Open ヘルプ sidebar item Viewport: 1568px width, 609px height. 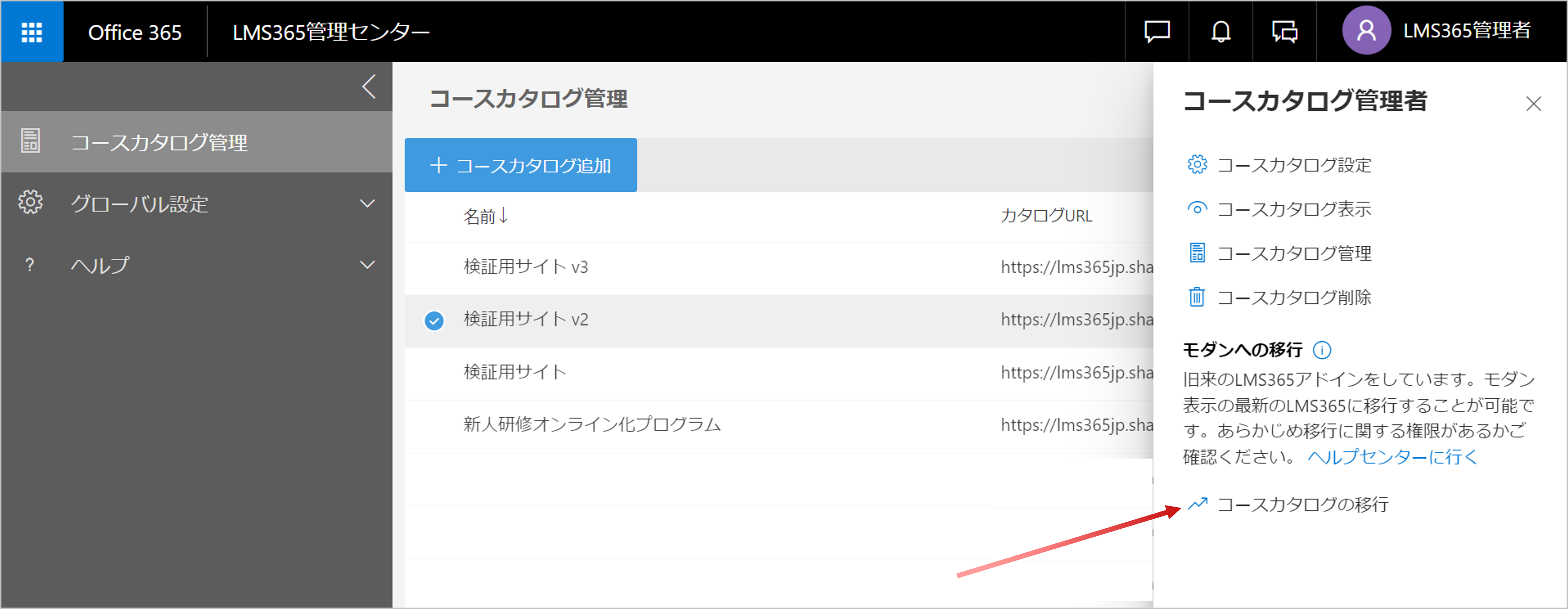coord(197,265)
